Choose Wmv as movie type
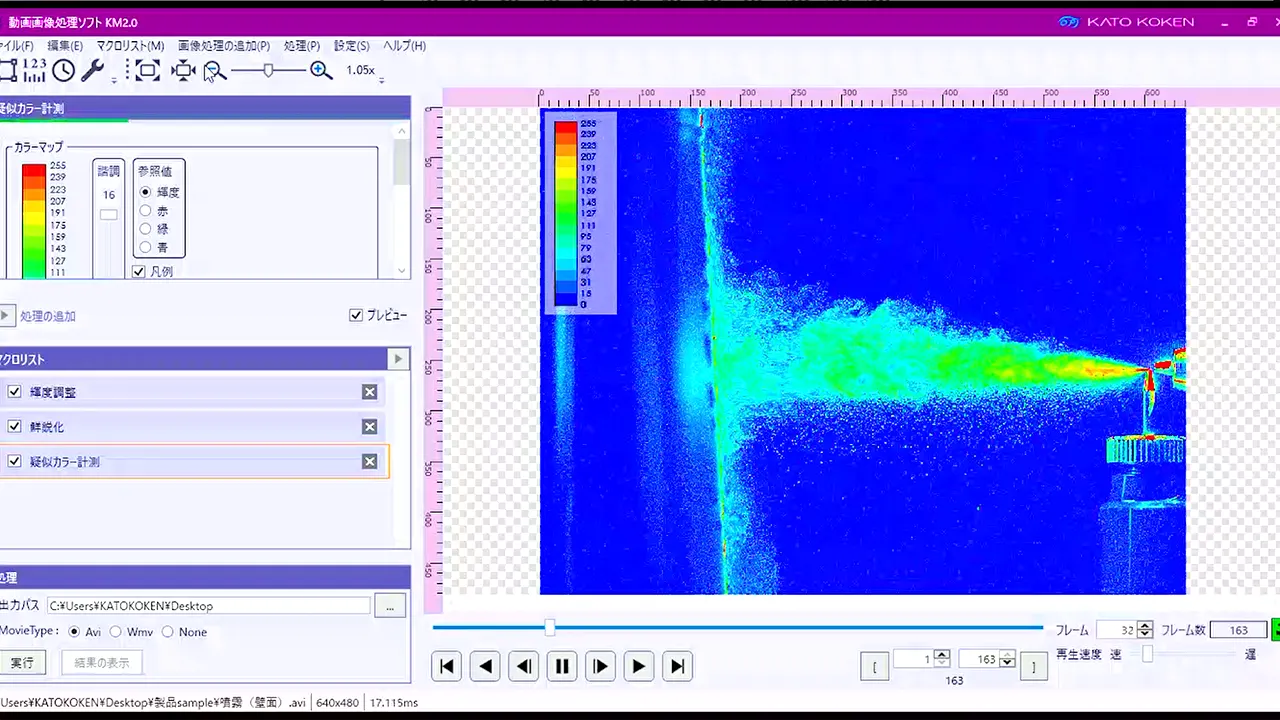The image size is (1280, 720). [116, 632]
